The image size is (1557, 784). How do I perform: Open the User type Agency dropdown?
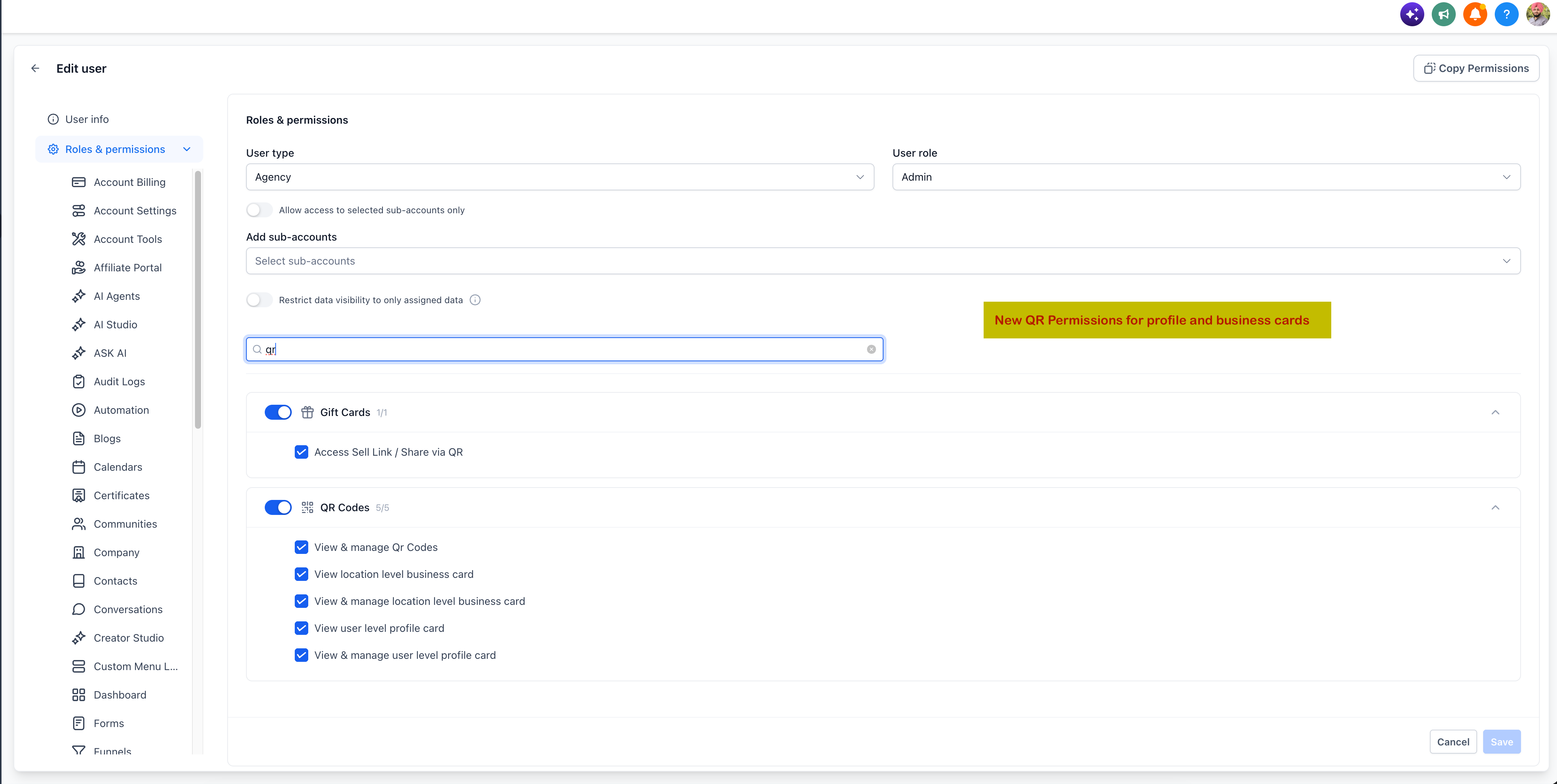pos(560,177)
